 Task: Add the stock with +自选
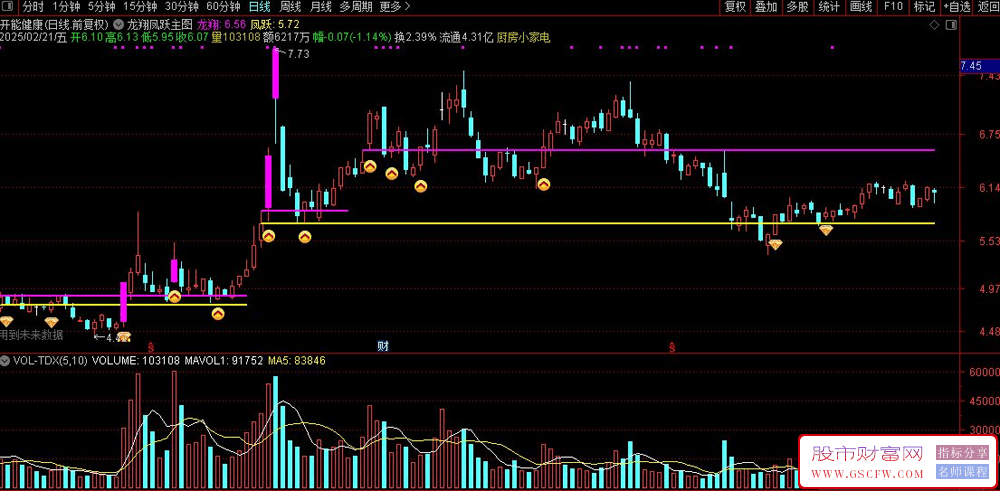[x=957, y=7]
